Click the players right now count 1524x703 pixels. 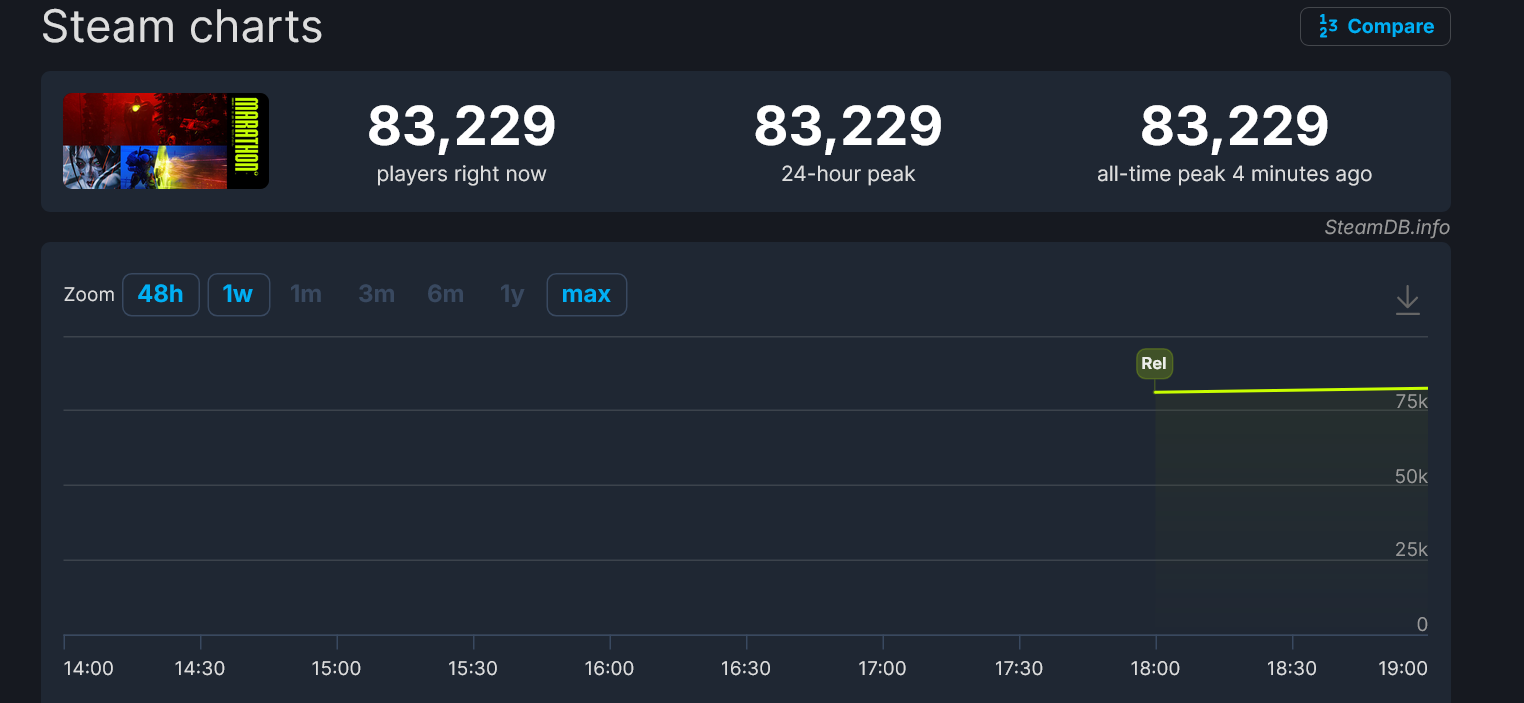tap(461, 127)
